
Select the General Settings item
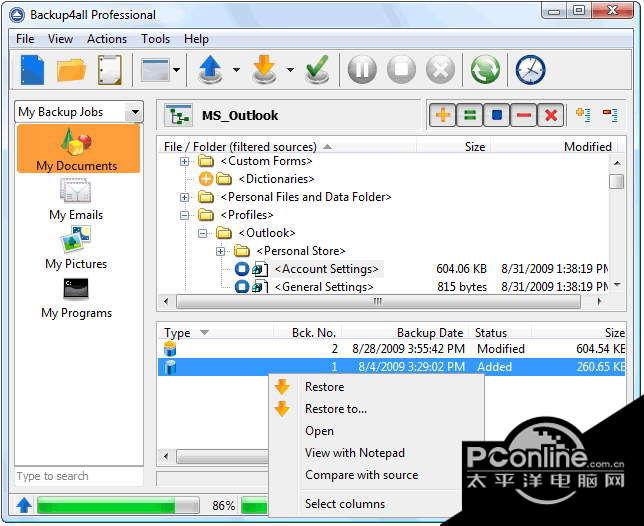(324, 287)
